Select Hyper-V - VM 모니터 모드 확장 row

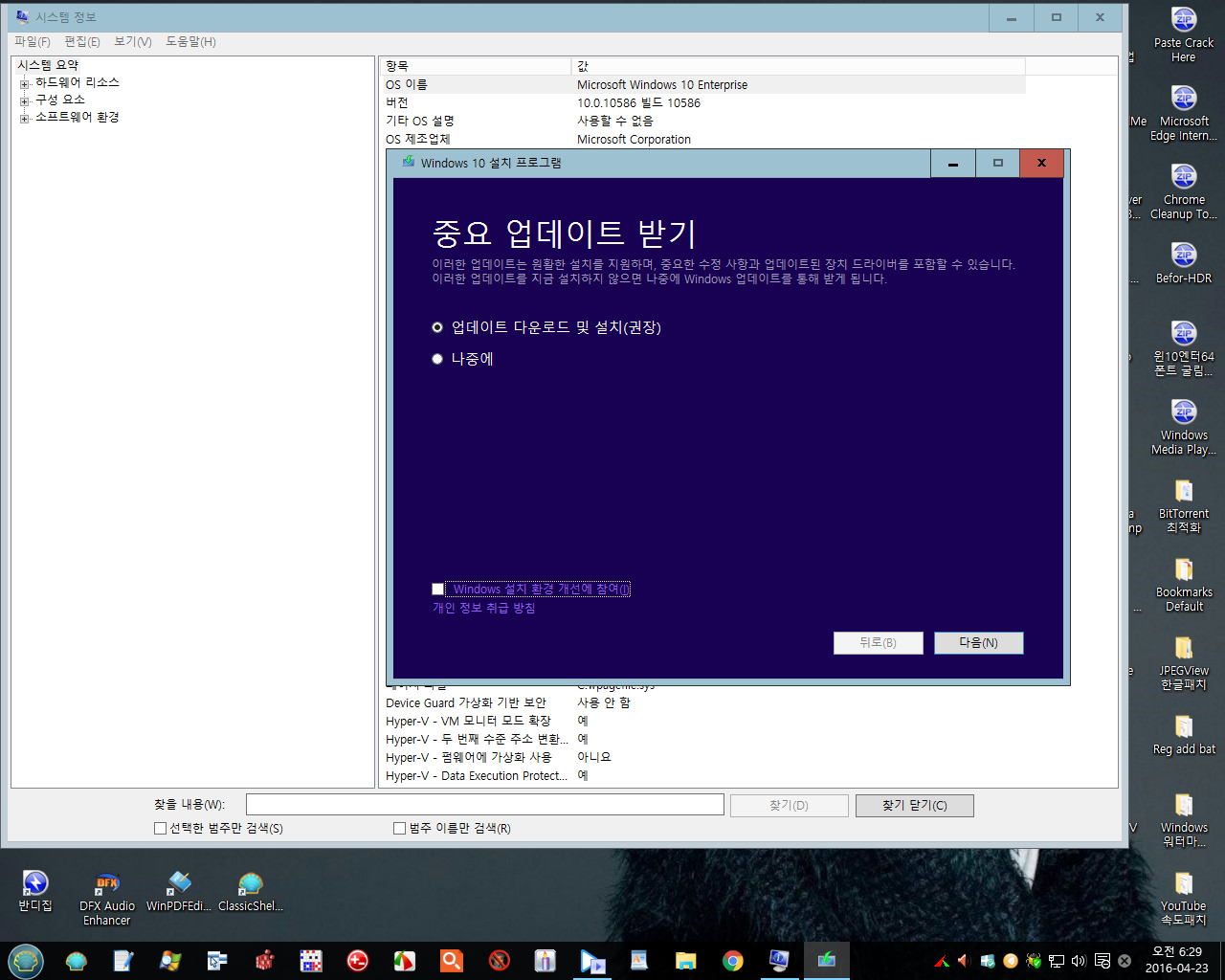(x=703, y=722)
